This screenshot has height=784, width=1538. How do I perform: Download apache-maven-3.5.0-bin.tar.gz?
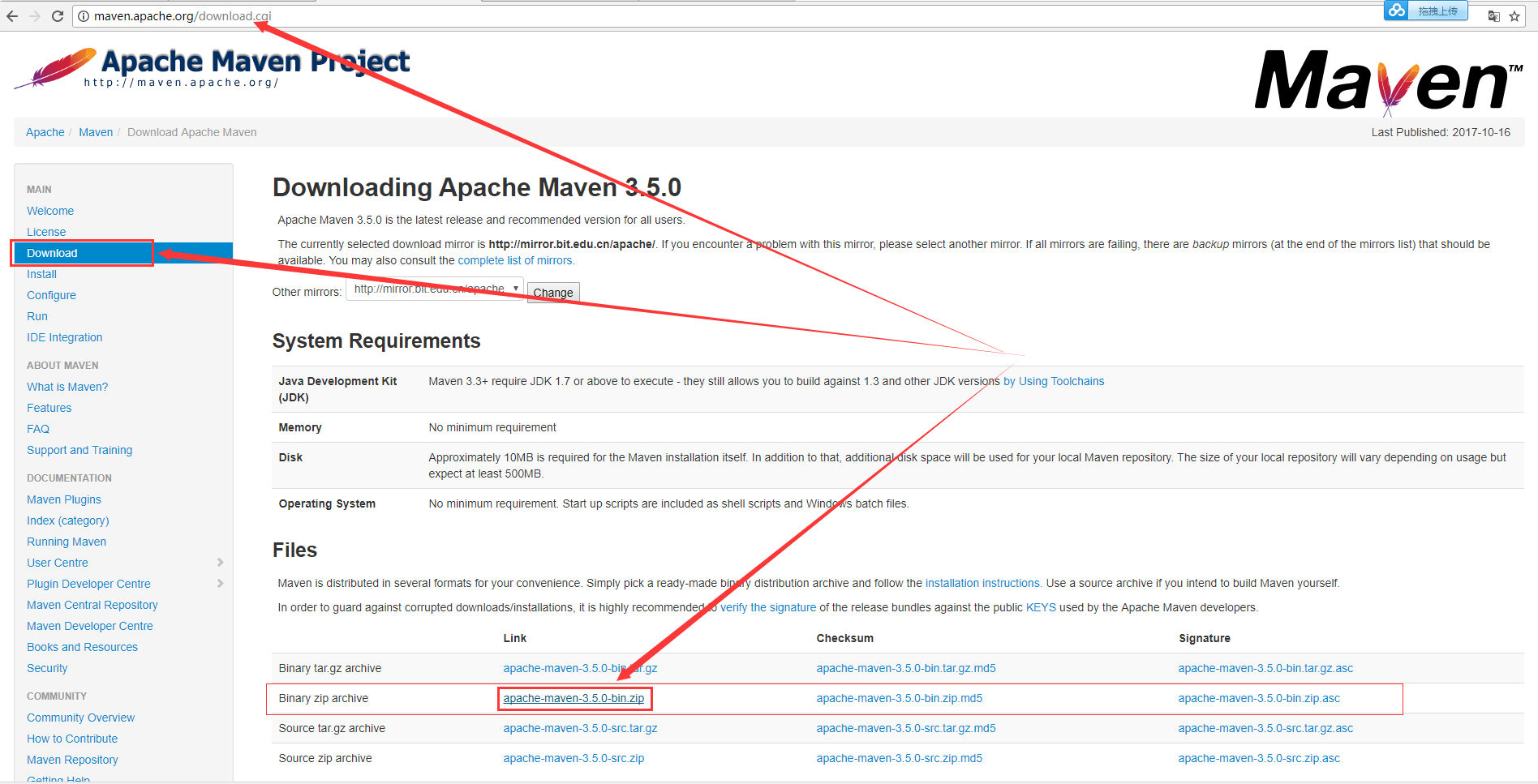[580, 668]
